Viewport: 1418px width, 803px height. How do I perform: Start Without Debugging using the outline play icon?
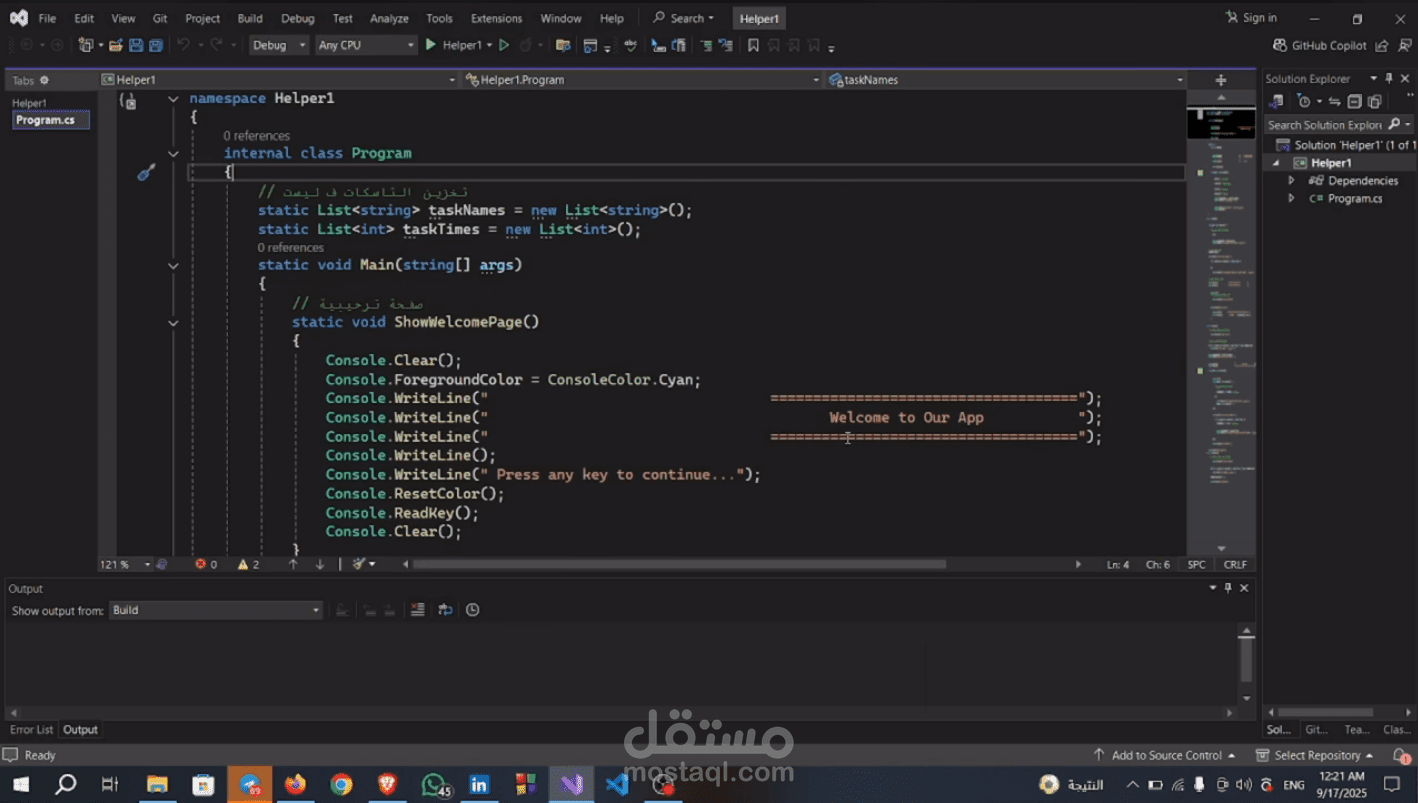tap(504, 45)
